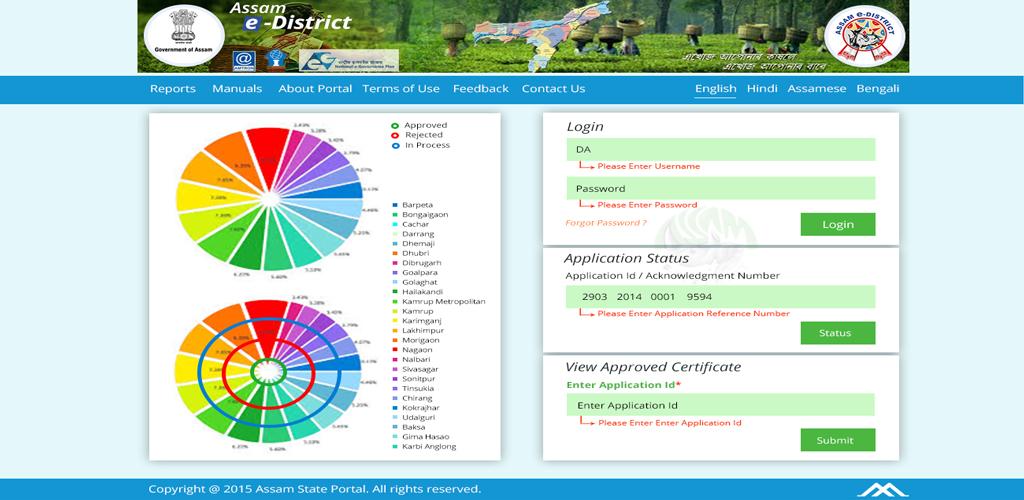Select Darrang in the district legend
This screenshot has width=1024, height=500.
tap(418, 234)
